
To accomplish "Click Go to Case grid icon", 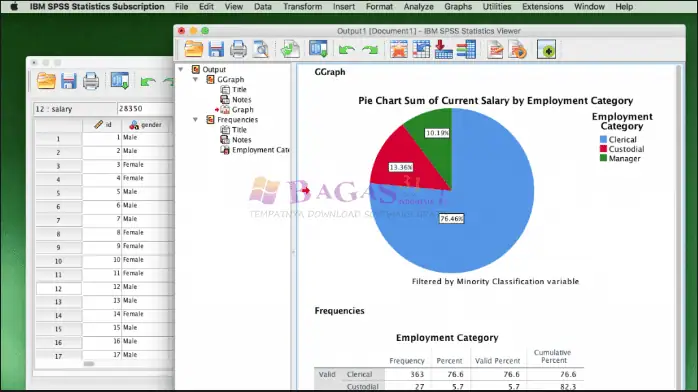I will [421, 49].
